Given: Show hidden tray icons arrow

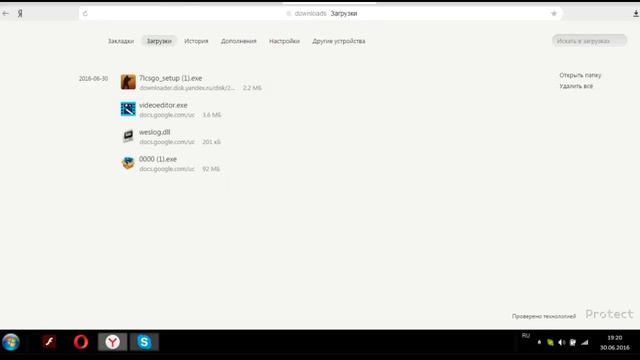Looking at the screenshot, I should pyautogui.click(x=539, y=342).
